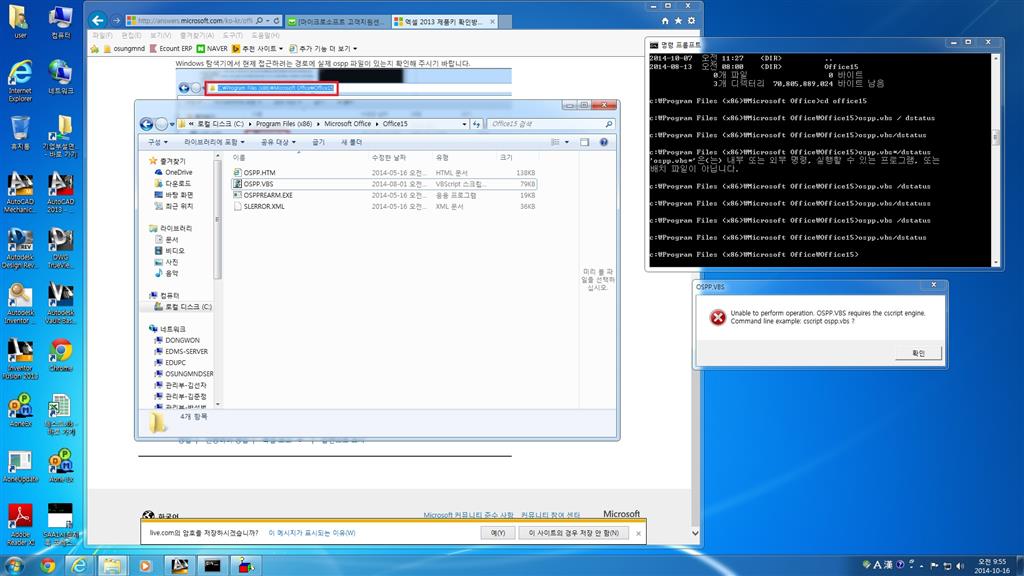Select EDMS-SERVER under network
Viewport: 1024px width, 576px height.
(x=186, y=351)
